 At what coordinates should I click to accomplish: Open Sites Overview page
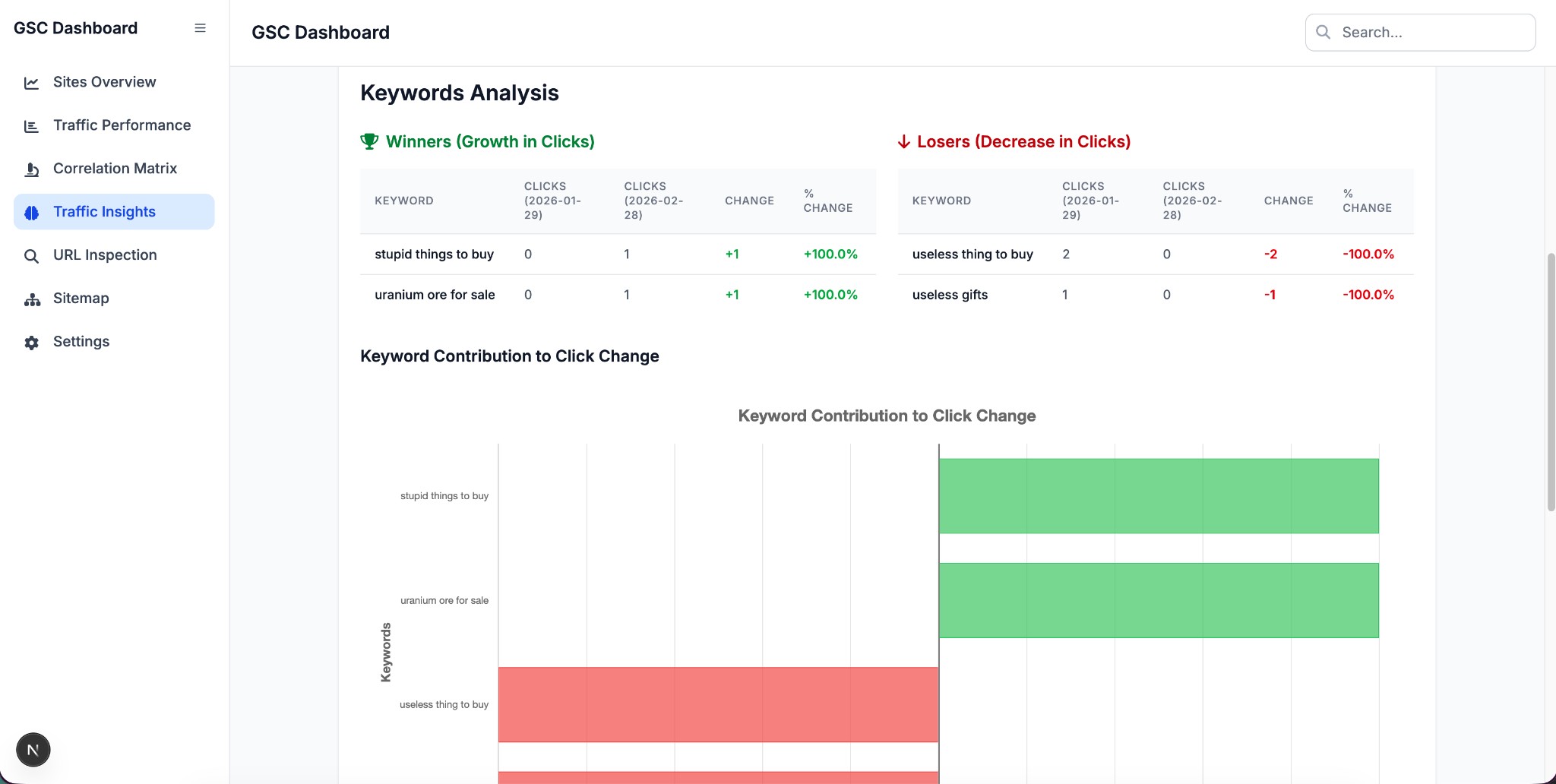pyautogui.click(x=114, y=82)
